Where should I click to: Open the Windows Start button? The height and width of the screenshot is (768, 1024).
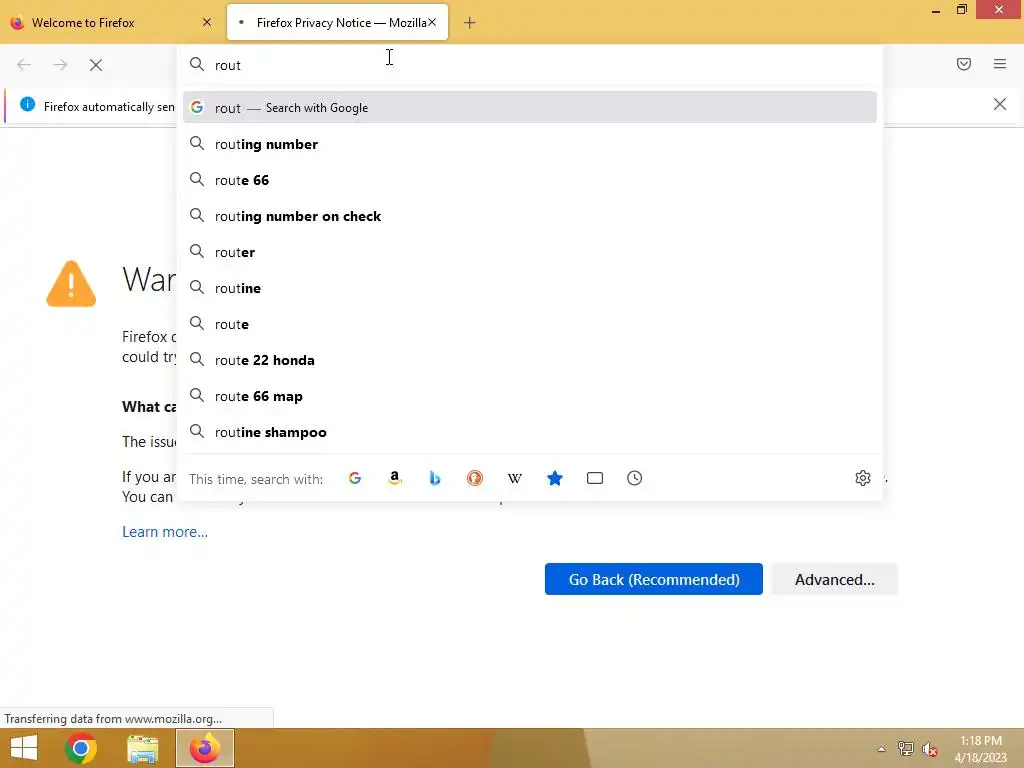(24, 748)
